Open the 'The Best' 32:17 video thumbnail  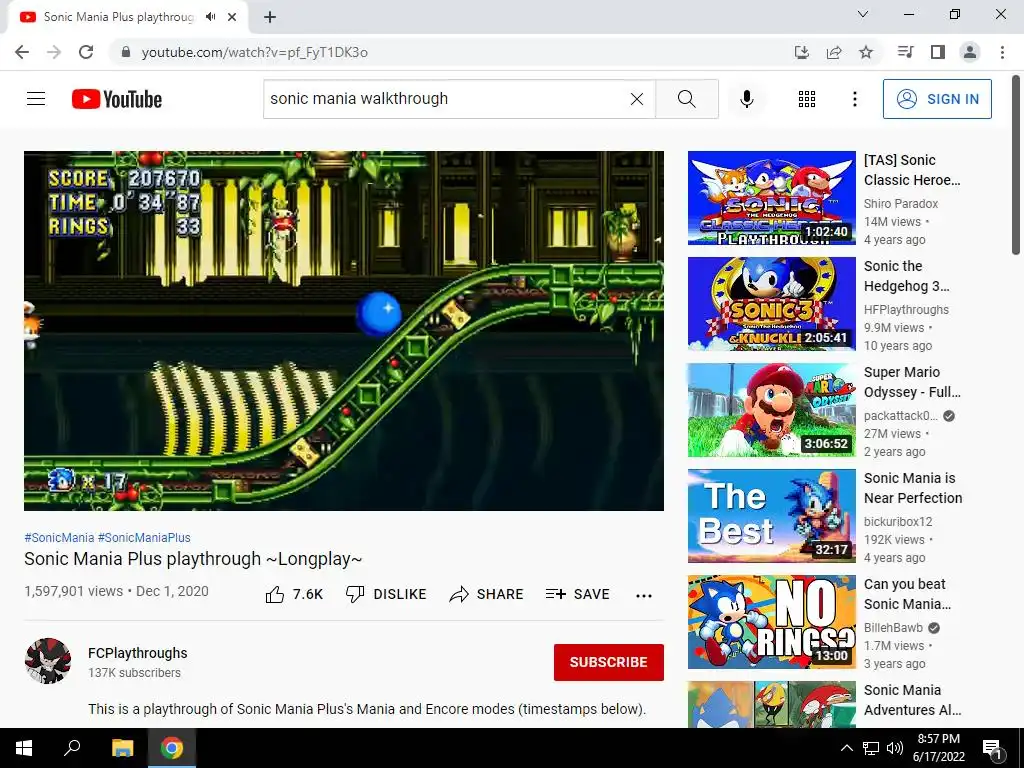pos(771,516)
